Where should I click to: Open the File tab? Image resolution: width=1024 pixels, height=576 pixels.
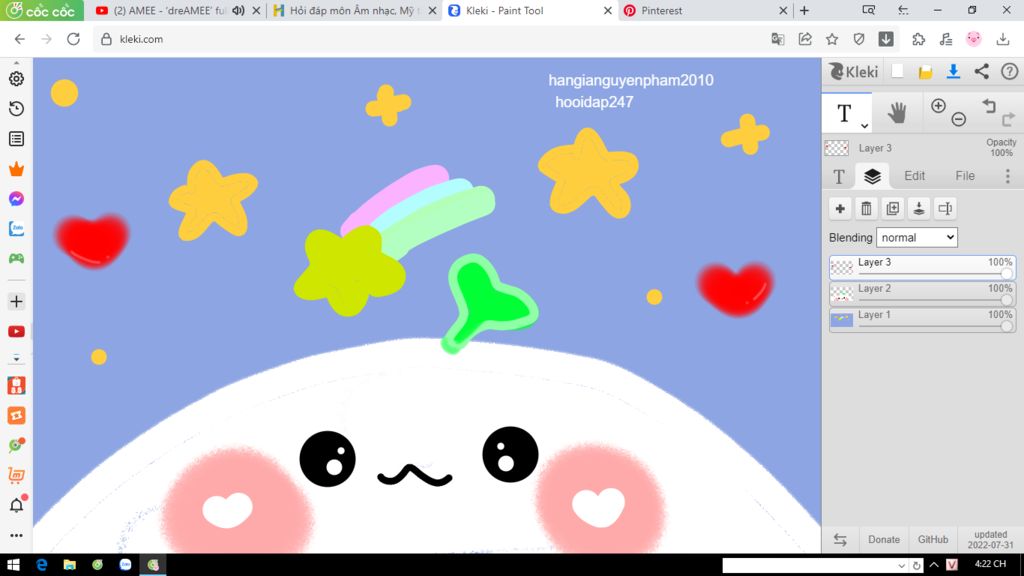click(x=965, y=176)
